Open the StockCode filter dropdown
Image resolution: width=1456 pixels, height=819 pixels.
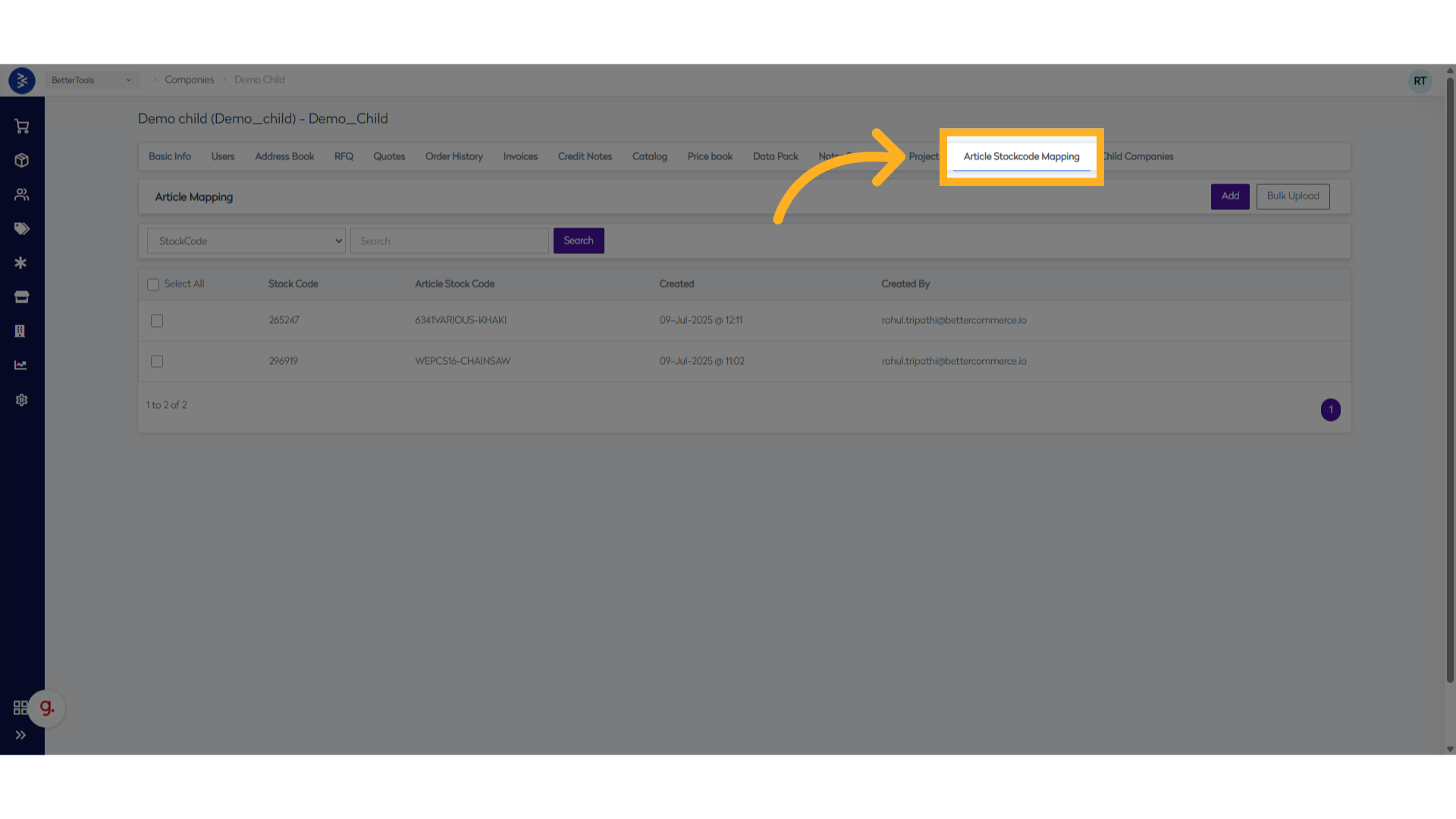246,241
